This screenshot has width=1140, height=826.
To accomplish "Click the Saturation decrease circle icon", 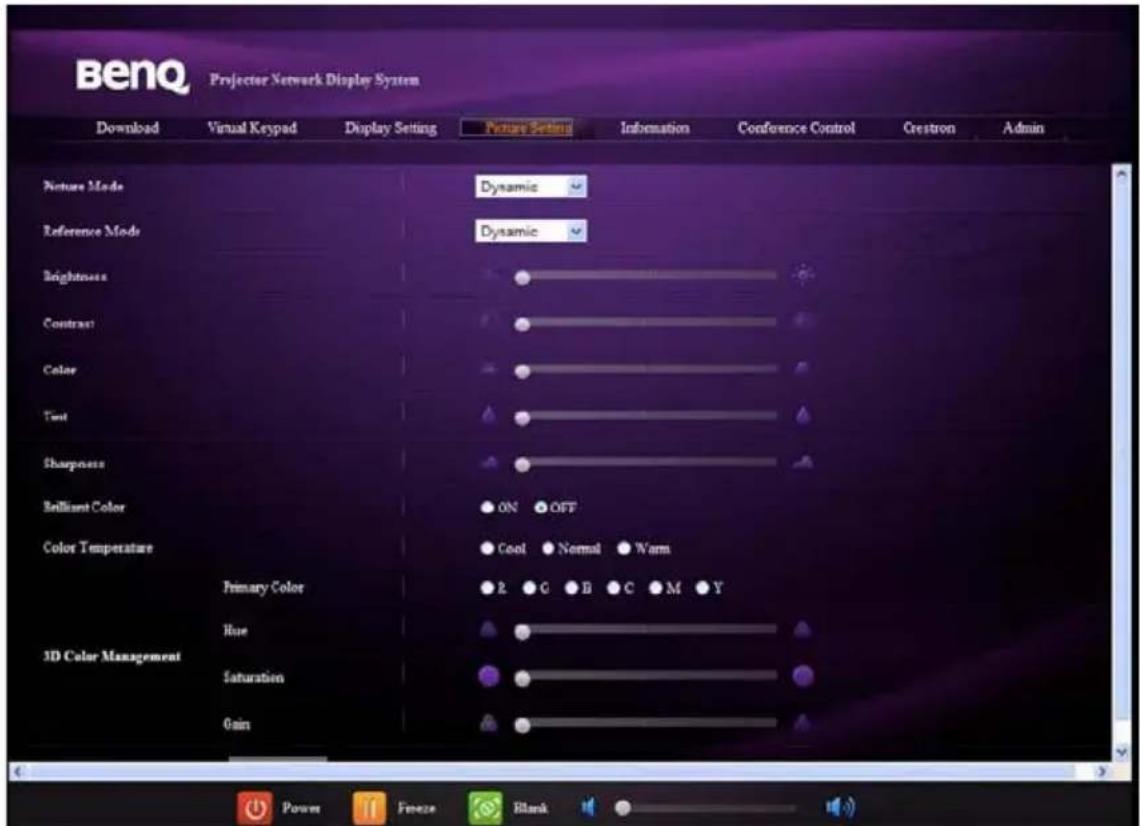I will [489, 676].
